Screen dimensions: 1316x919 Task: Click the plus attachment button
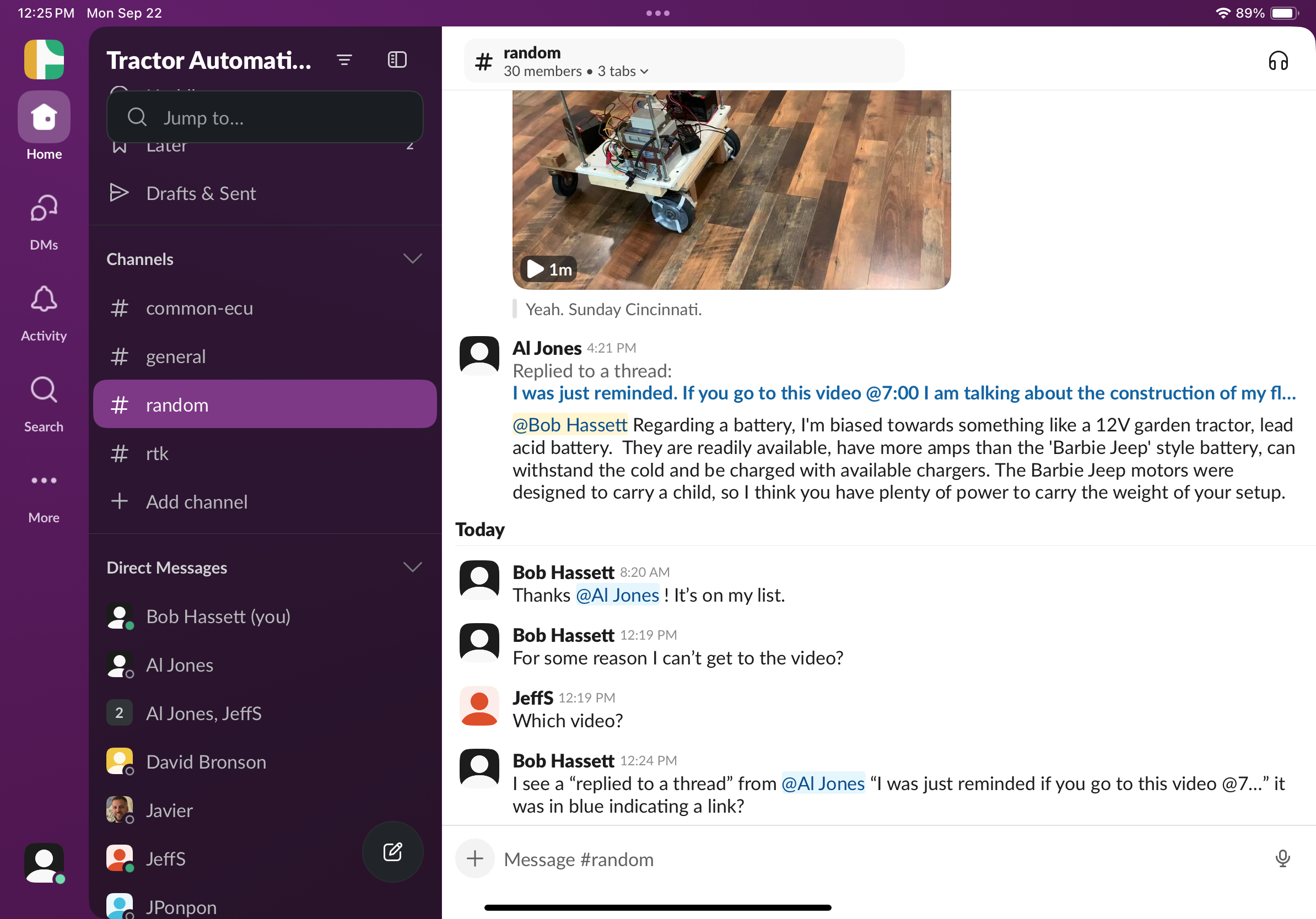click(474, 858)
